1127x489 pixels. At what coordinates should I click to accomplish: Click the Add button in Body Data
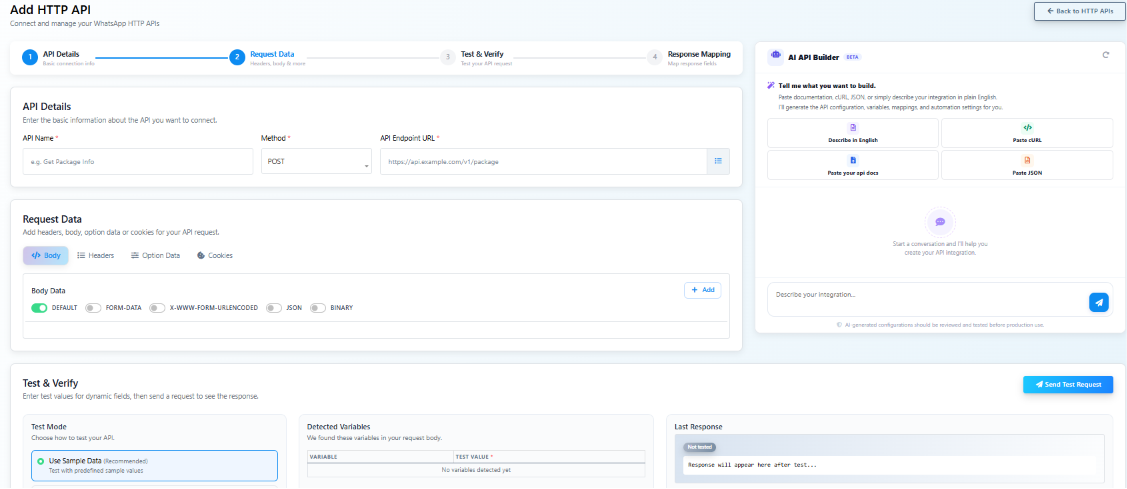click(702, 290)
